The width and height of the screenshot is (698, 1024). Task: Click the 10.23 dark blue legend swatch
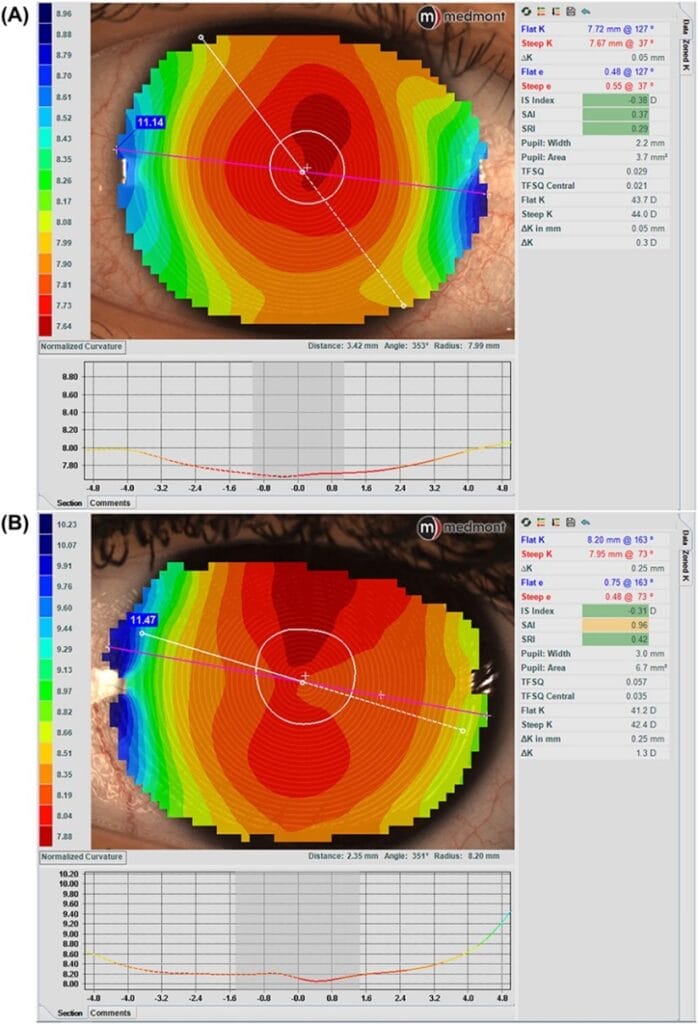tap(45, 524)
